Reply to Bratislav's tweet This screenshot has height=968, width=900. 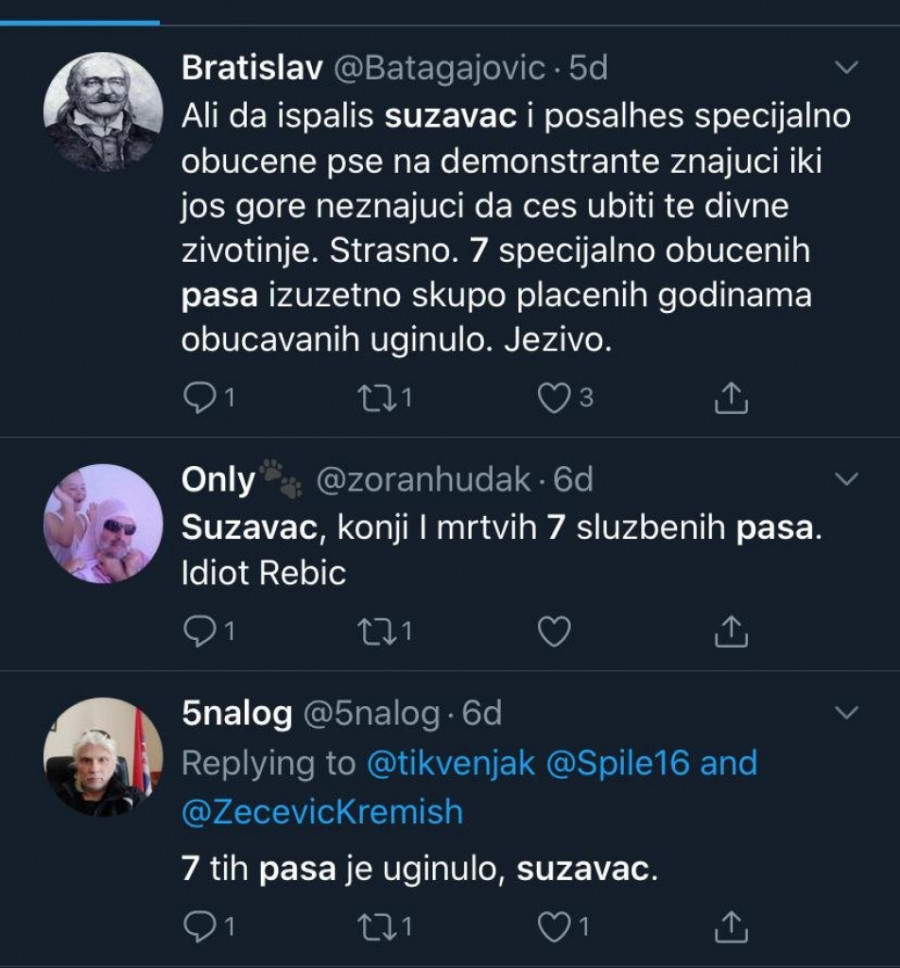coord(200,398)
